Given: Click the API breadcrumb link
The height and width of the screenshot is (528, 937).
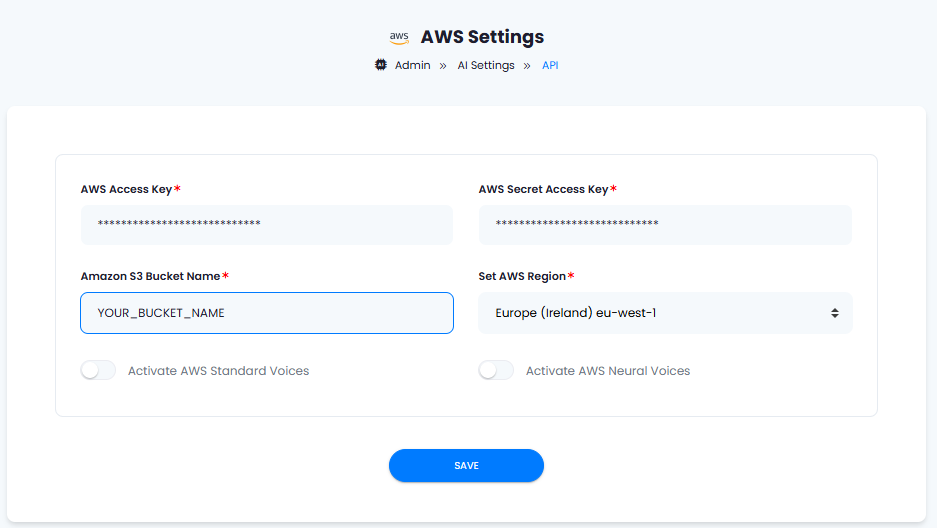Looking at the screenshot, I should click(x=550, y=65).
